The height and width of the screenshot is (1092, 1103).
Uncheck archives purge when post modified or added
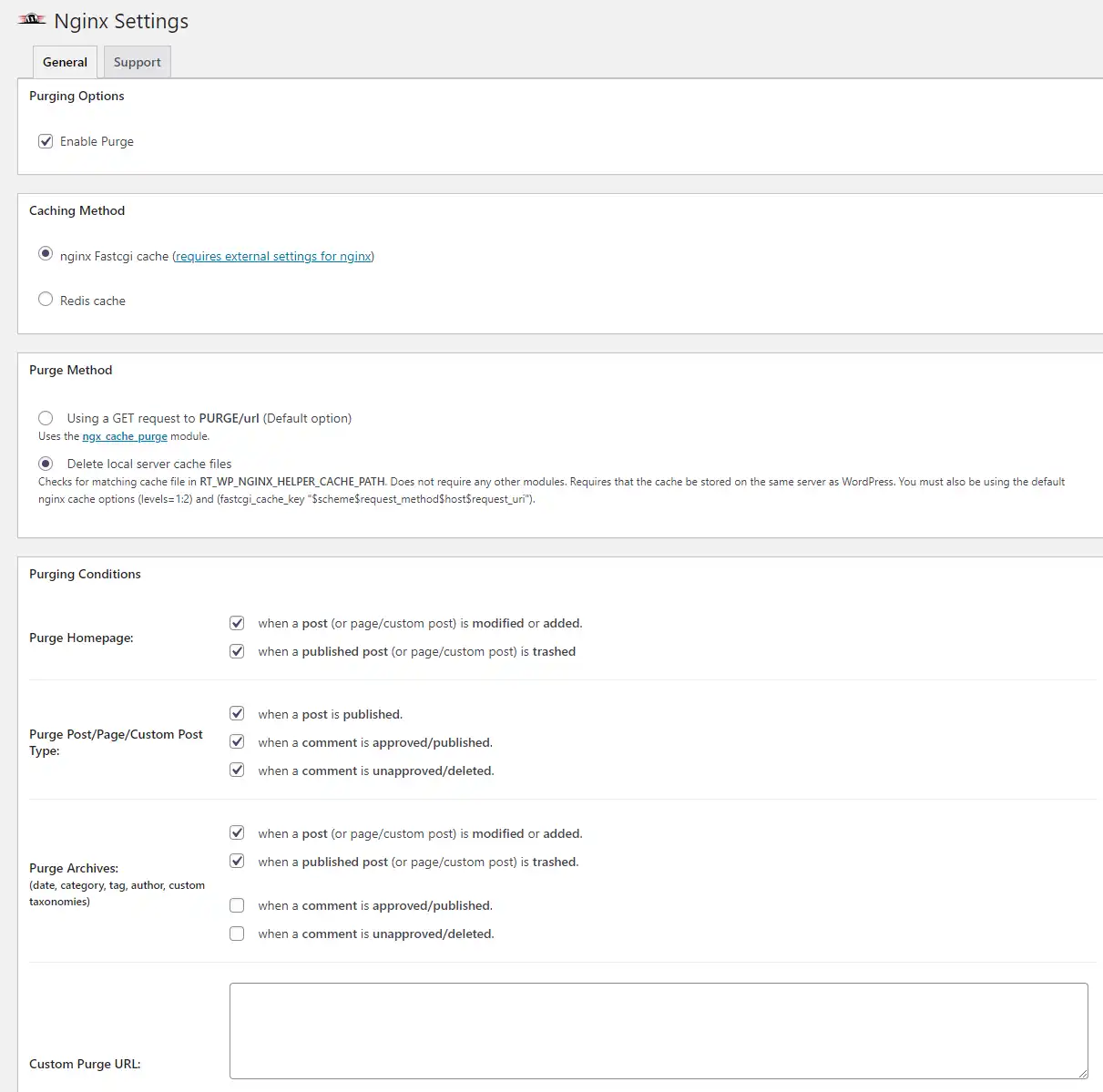tap(237, 832)
